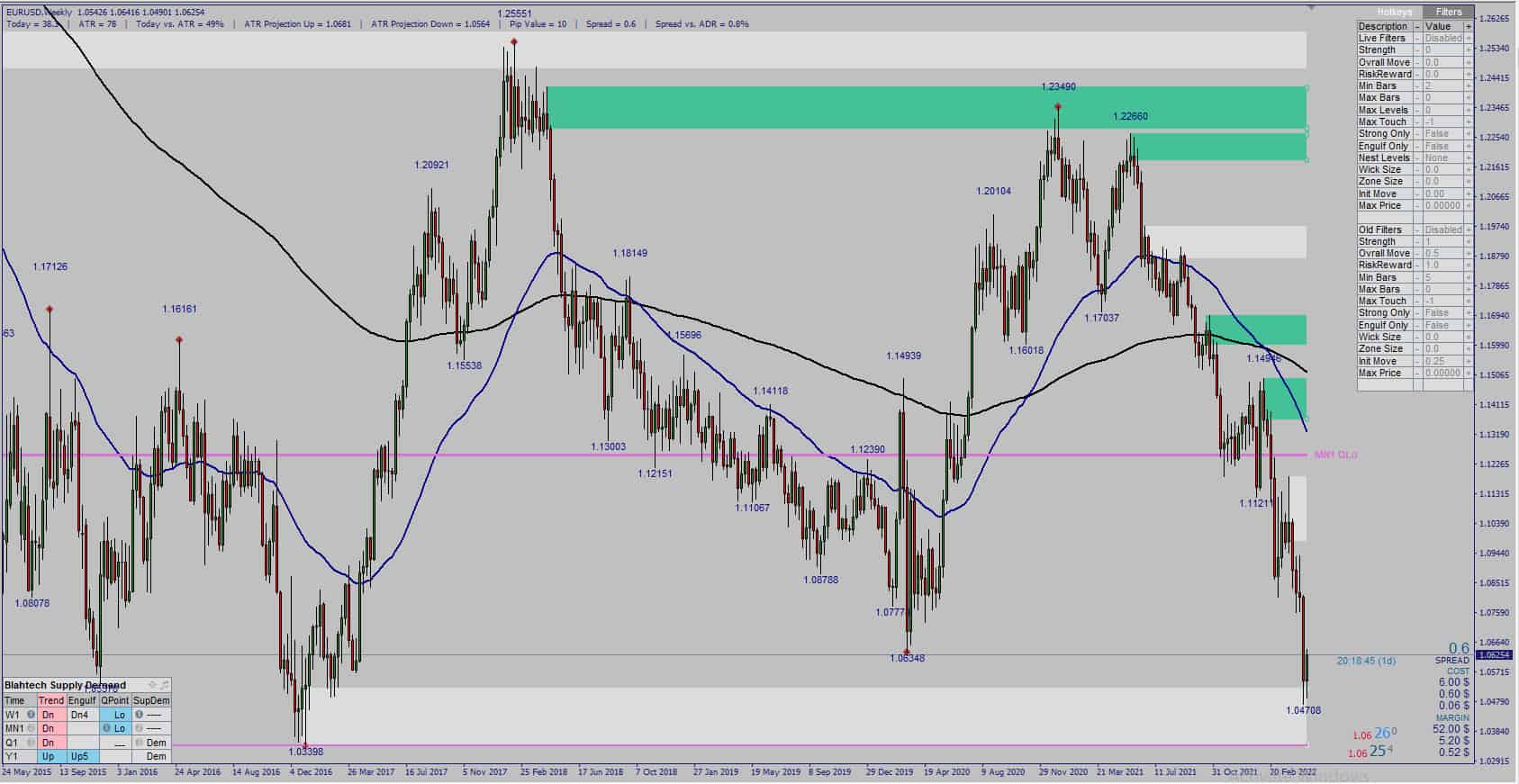
Task: Click the minus button for Live Filters
Action: (x=1417, y=39)
